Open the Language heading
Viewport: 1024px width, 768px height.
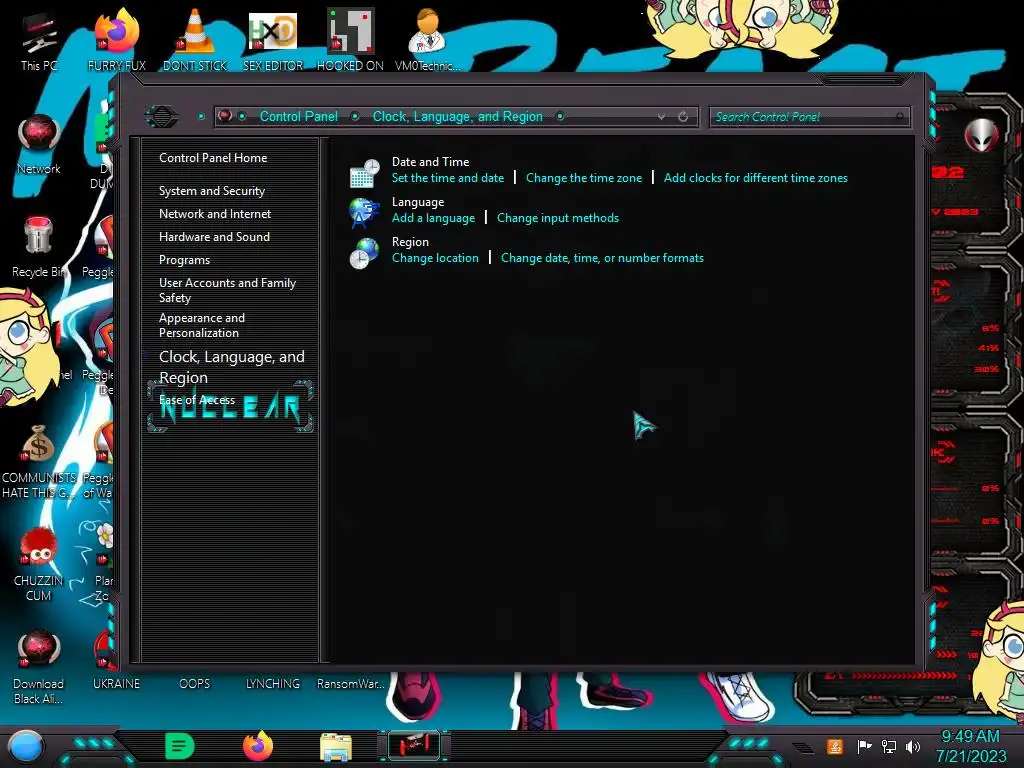pyautogui.click(x=418, y=202)
